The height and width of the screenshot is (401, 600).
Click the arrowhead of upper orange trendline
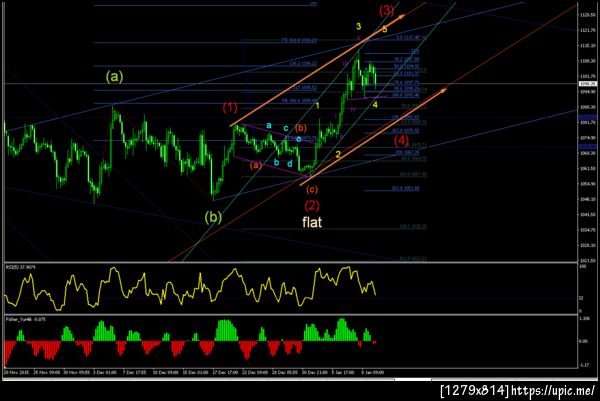[401, 16]
